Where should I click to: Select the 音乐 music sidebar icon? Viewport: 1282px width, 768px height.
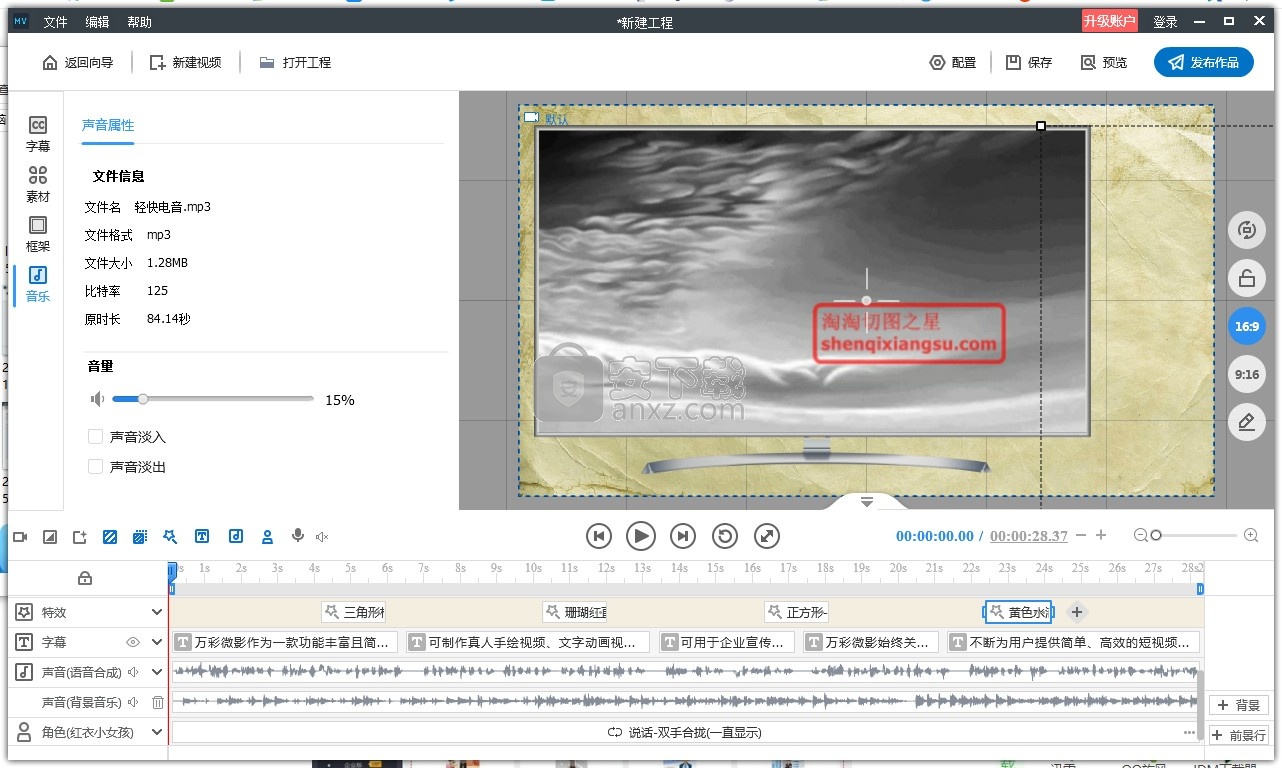38,284
